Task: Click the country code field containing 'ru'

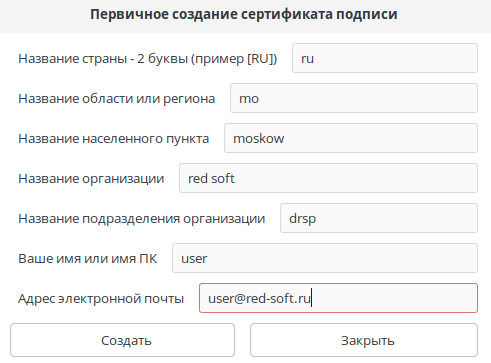Action: pyautogui.click(x=385, y=58)
